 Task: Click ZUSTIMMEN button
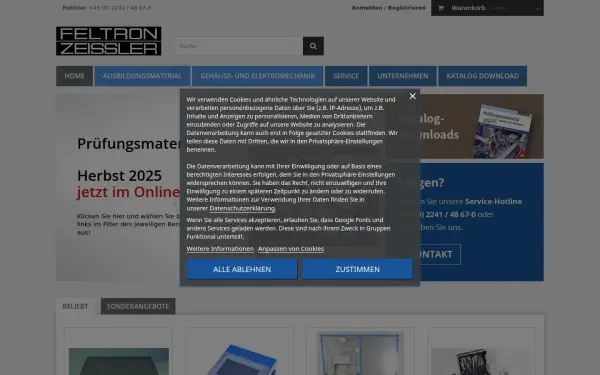tap(357, 269)
